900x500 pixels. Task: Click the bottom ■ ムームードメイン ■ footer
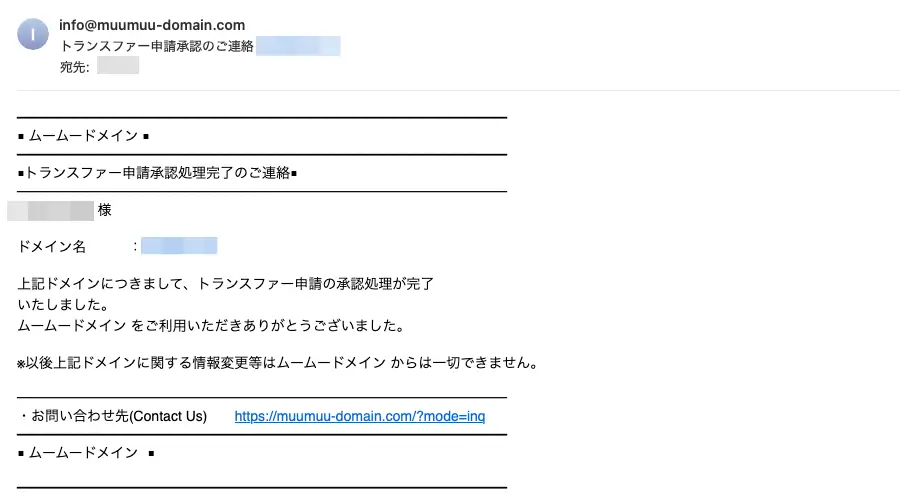pos(86,453)
